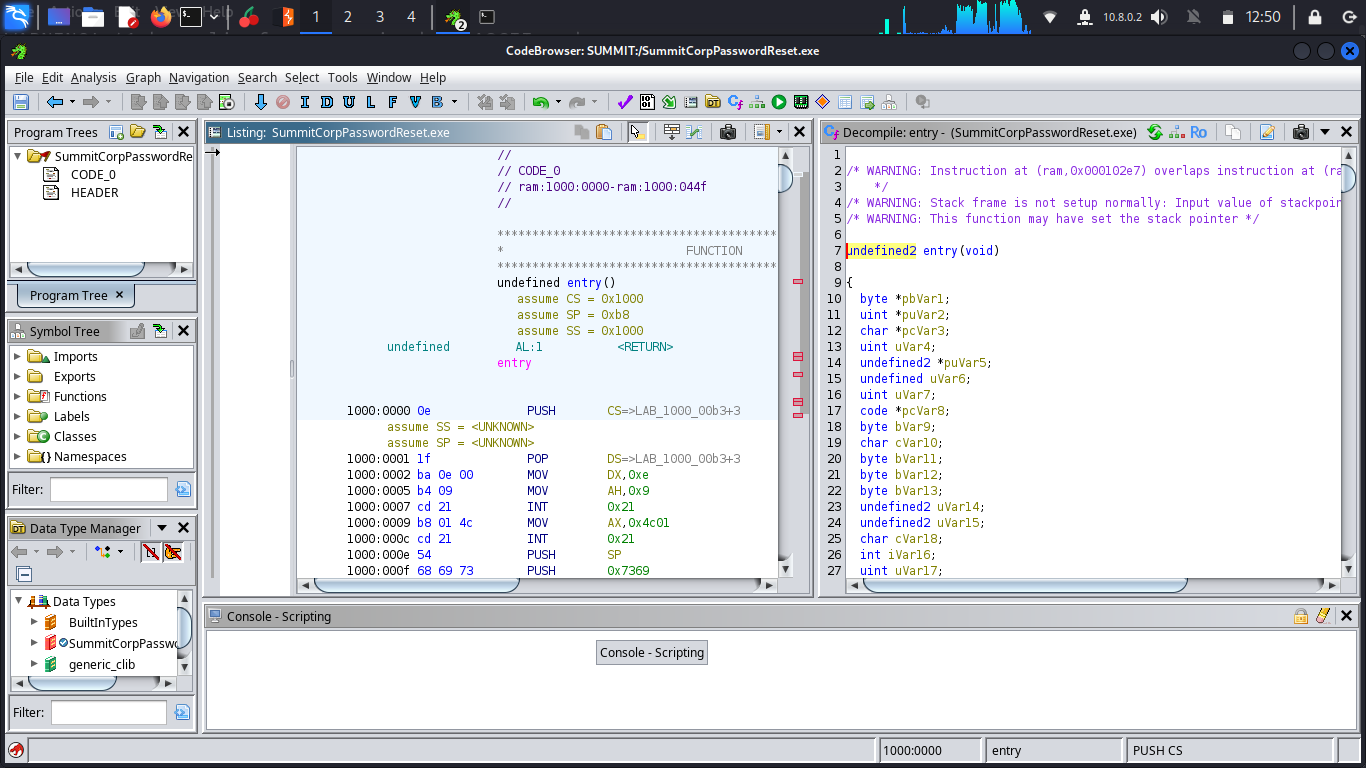1366x768 pixels.
Task: Click the Save program icon in toolbar
Action: pos(20,102)
